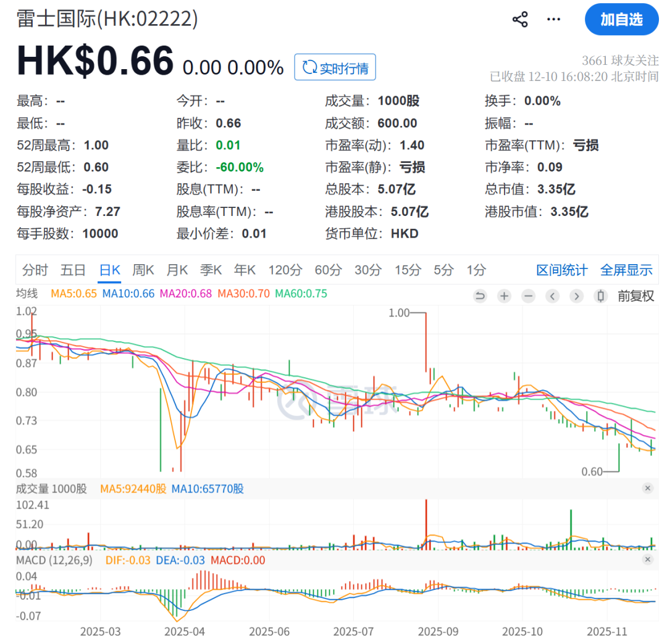Select the 周K weekly chart tab
Viewport: 667px width, 643px height.
pyautogui.click(x=144, y=269)
